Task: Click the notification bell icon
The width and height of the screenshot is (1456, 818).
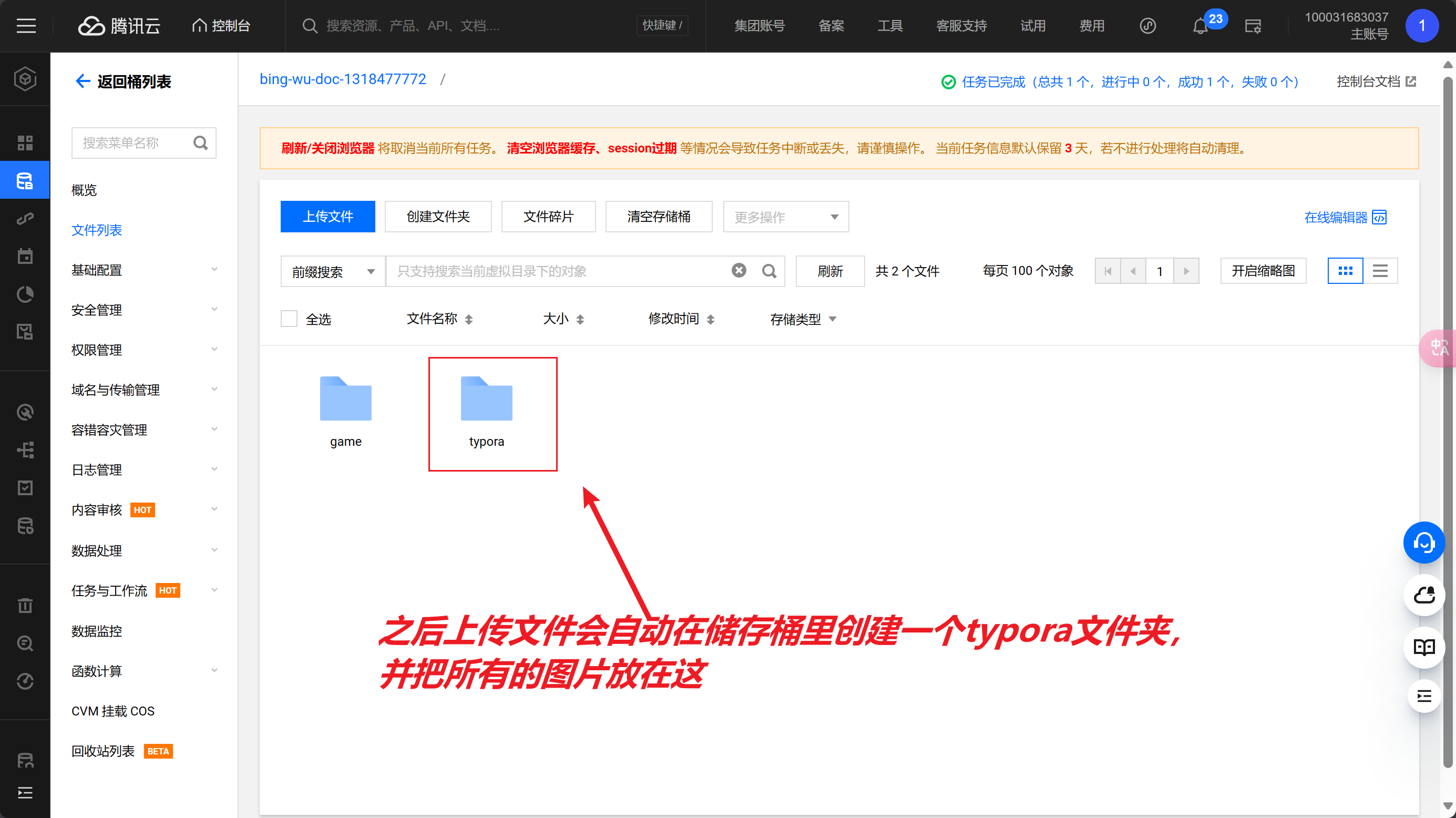Action: [x=1200, y=26]
